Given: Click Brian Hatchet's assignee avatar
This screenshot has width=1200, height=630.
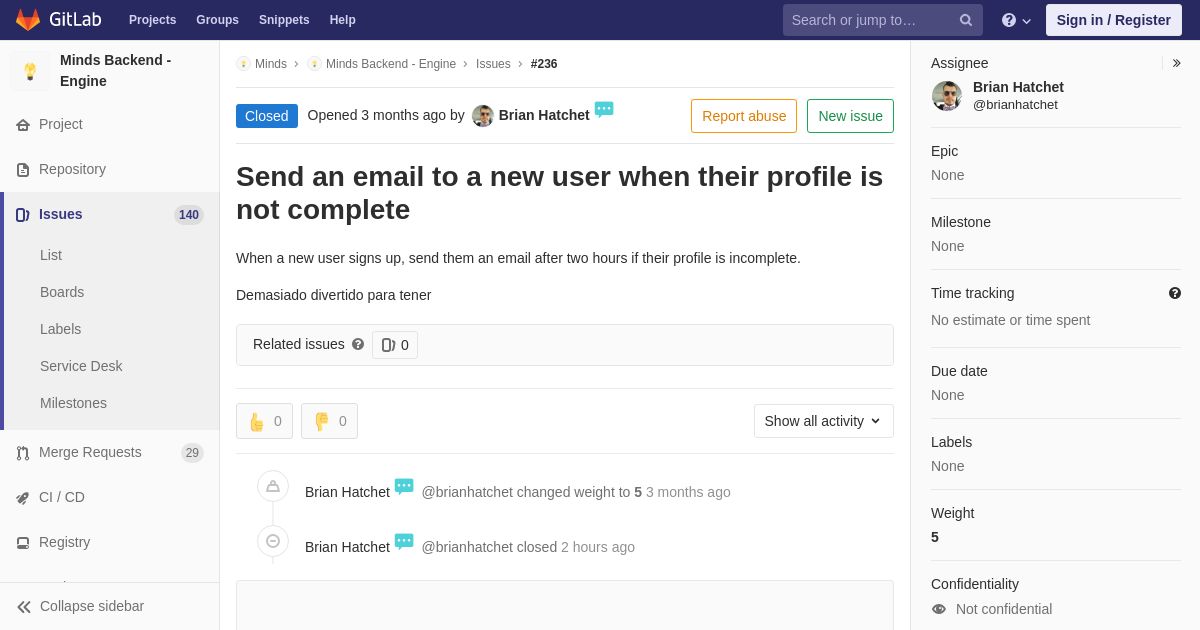Looking at the screenshot, I should (947, 96).
